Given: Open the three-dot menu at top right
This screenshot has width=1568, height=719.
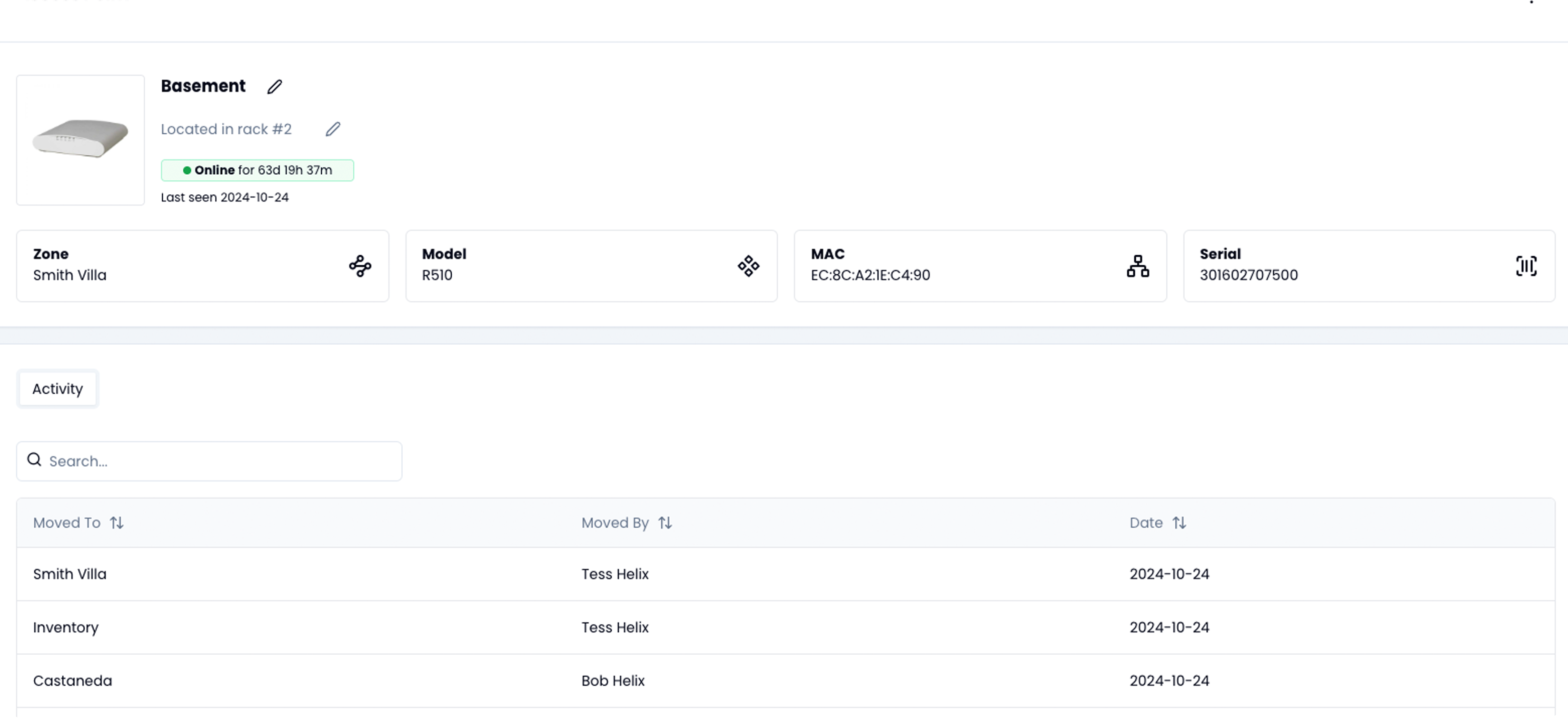Looking at the screenshot, I should [x=1531, y=2].
